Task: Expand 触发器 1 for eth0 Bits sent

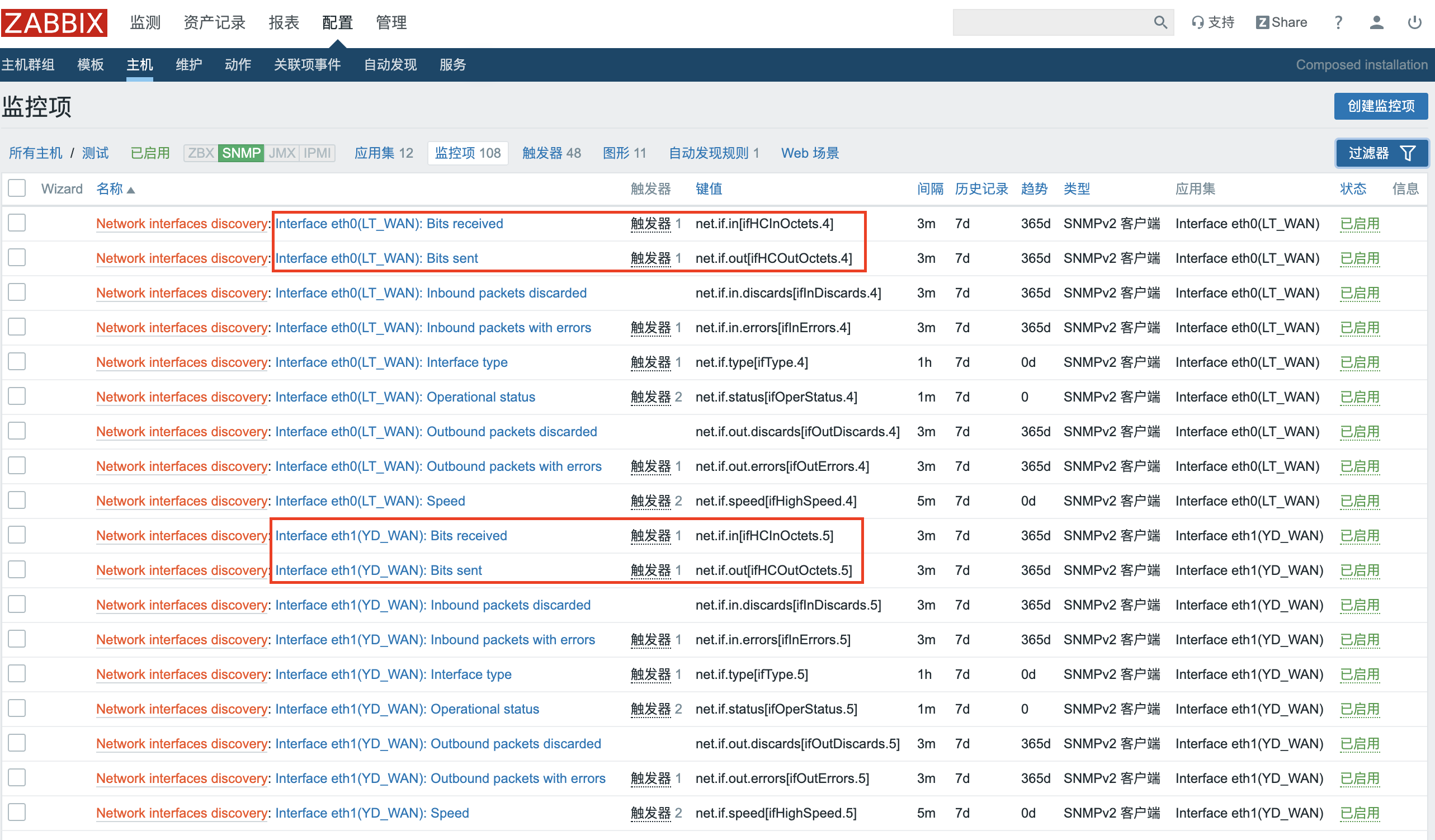Action: (650, 258)
